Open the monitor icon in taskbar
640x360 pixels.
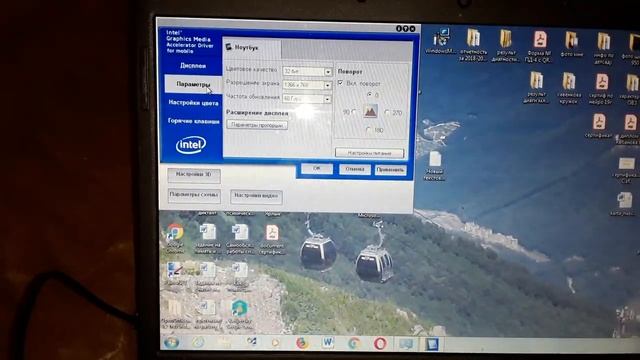pos(406,344)
